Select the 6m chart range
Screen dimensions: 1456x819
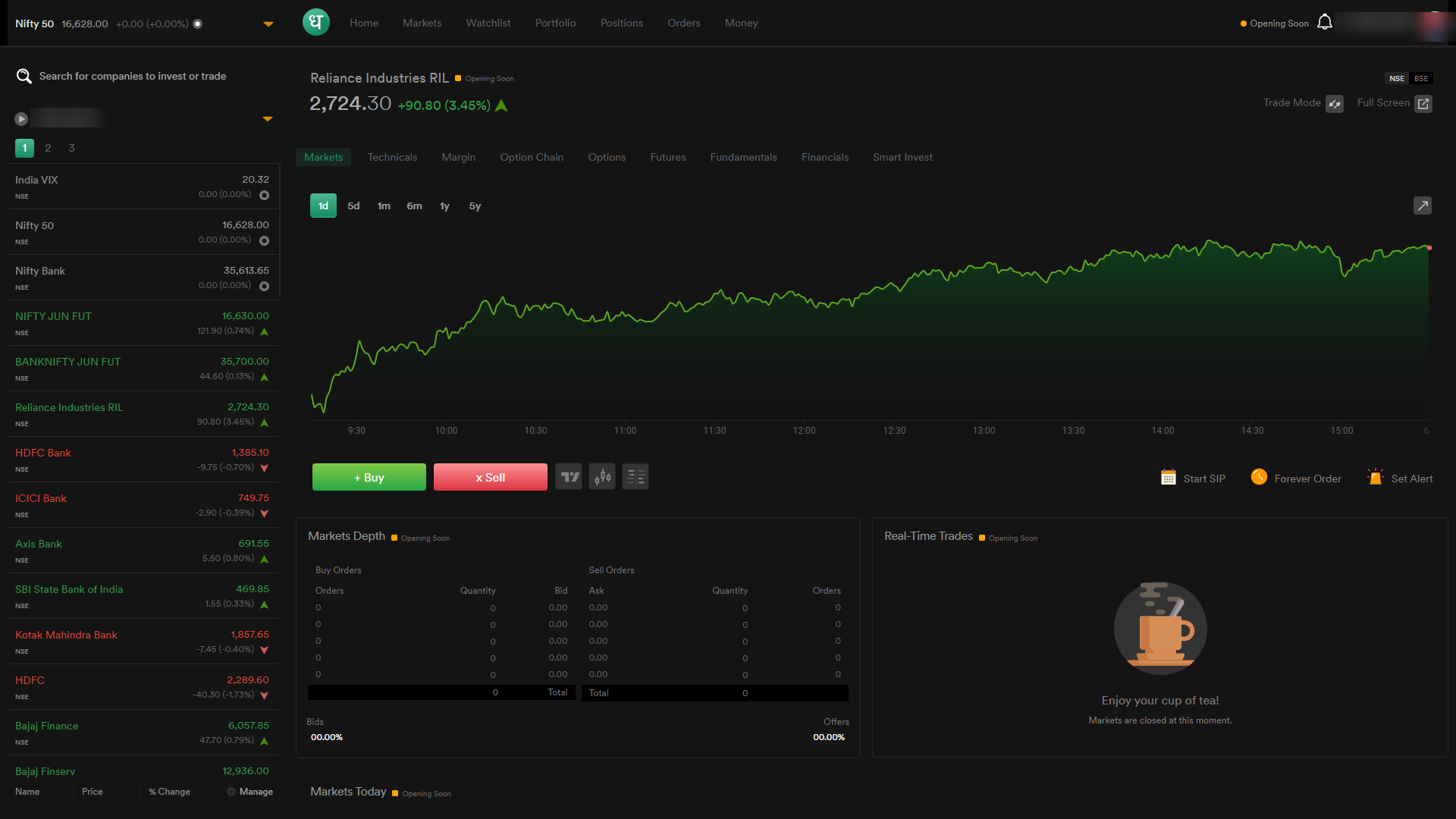(x=414, y=206)
